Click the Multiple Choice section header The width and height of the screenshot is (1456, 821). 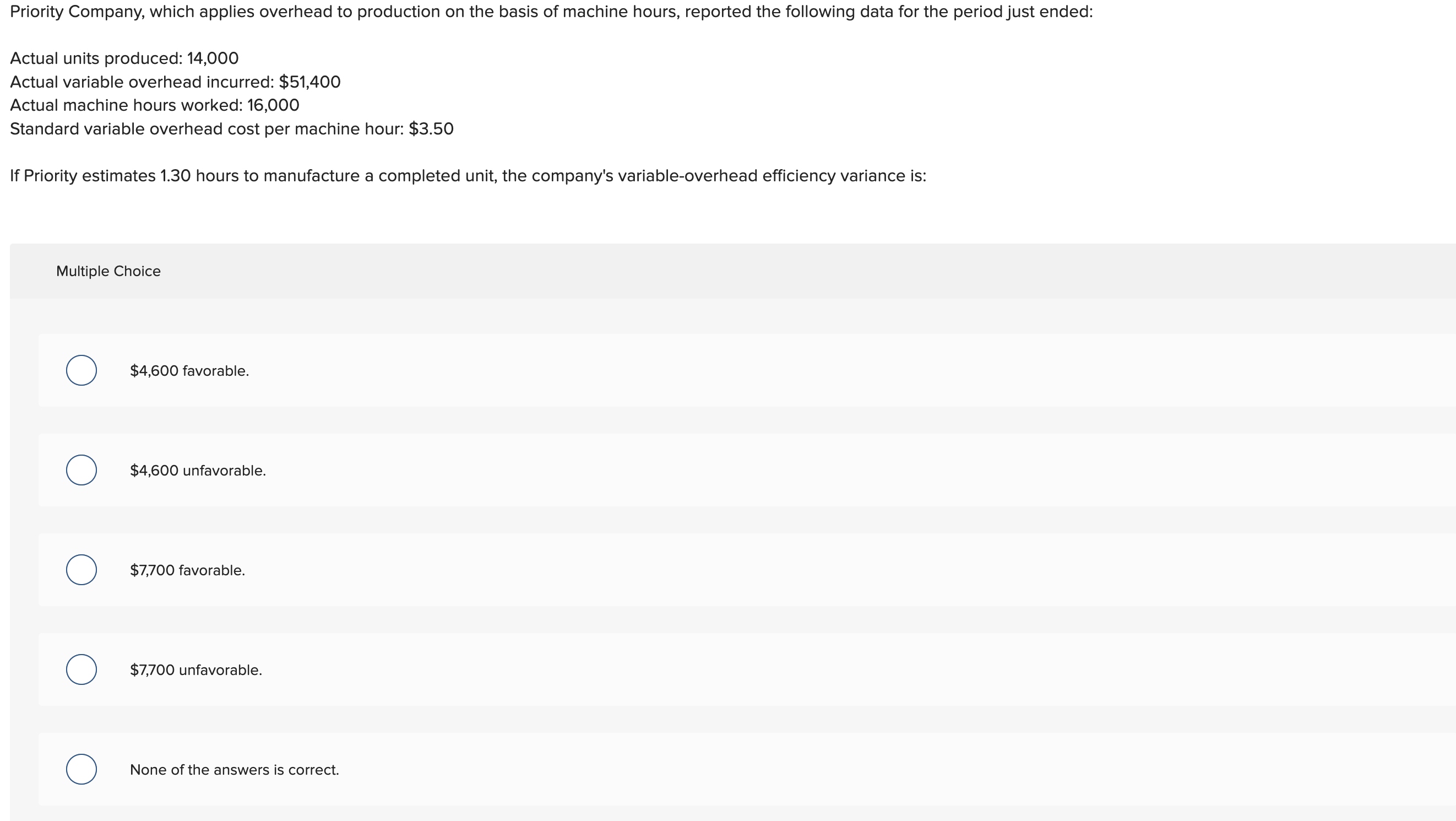click(x=108, y=271)
